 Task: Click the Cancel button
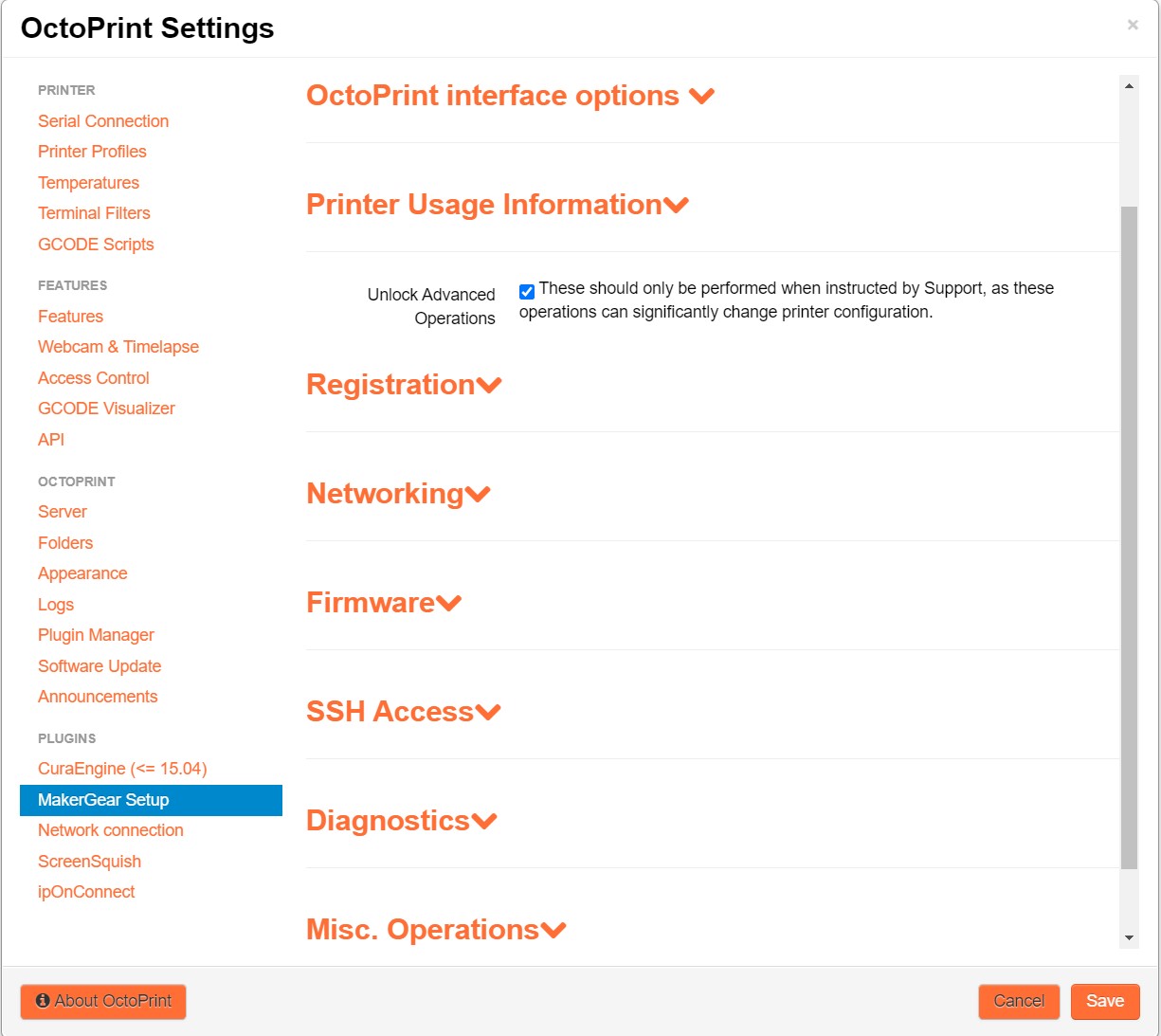coord(1019,1001)
